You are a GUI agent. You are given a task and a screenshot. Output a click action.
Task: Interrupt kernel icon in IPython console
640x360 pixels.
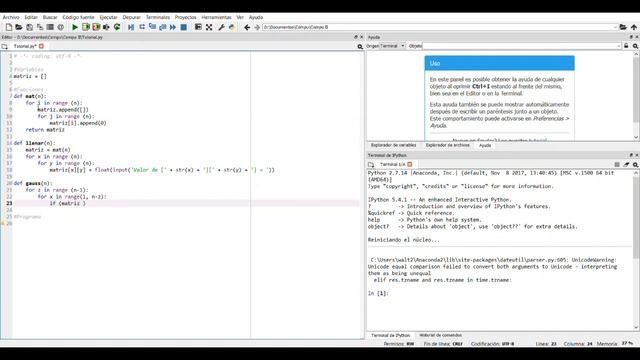(x=617, y=164)
